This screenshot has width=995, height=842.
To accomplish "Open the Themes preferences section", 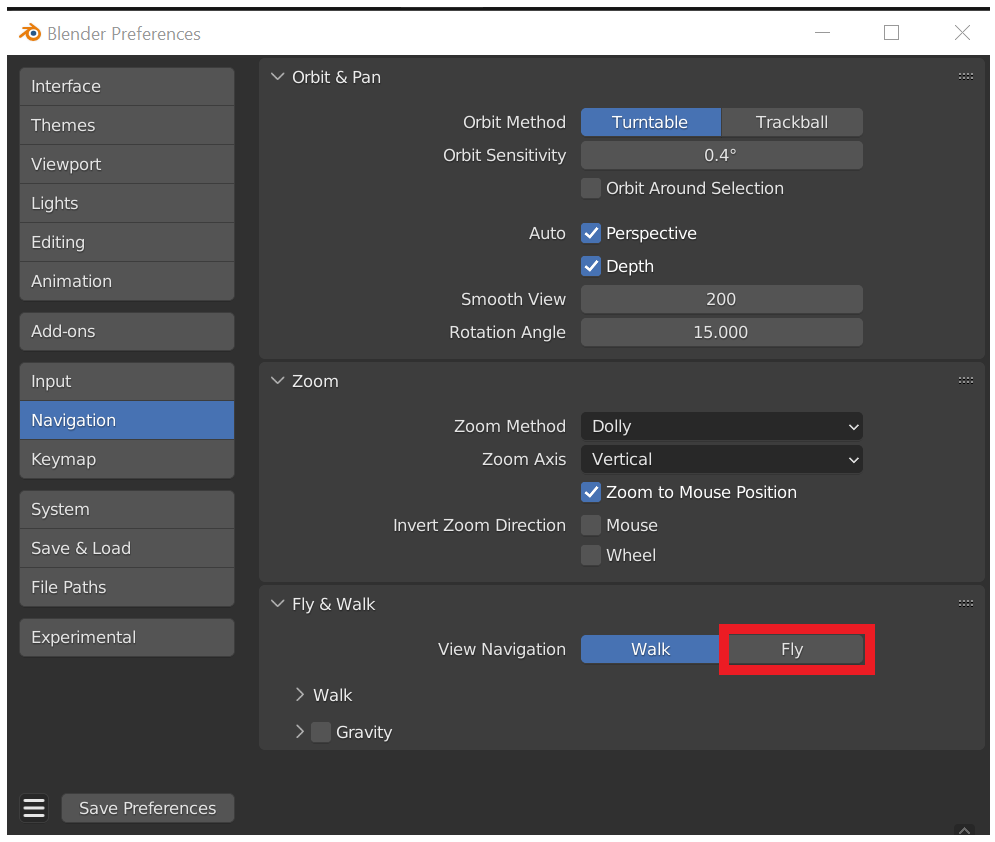I will pyautogui.click(x=126, y=125).
